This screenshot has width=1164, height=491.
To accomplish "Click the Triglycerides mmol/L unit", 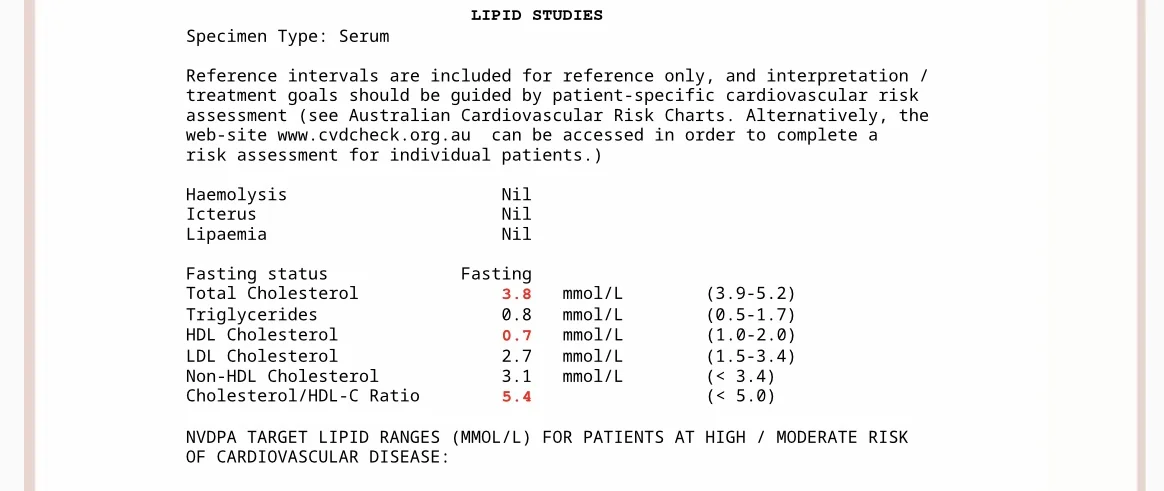I will coord(592,315).
